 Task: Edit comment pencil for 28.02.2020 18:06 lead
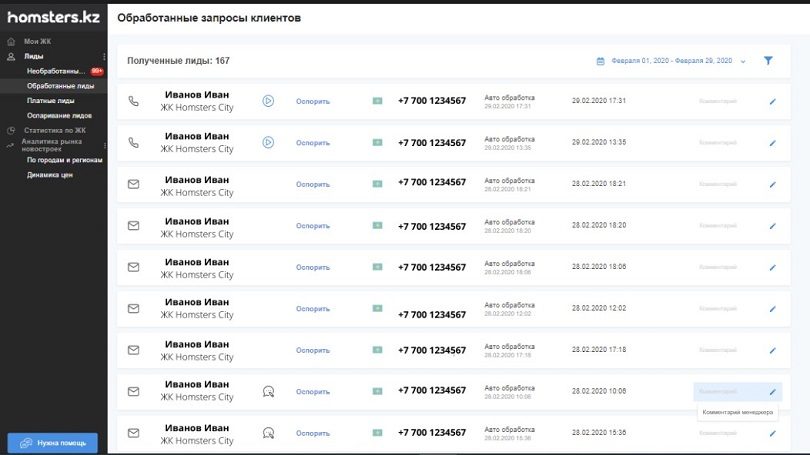772,268
